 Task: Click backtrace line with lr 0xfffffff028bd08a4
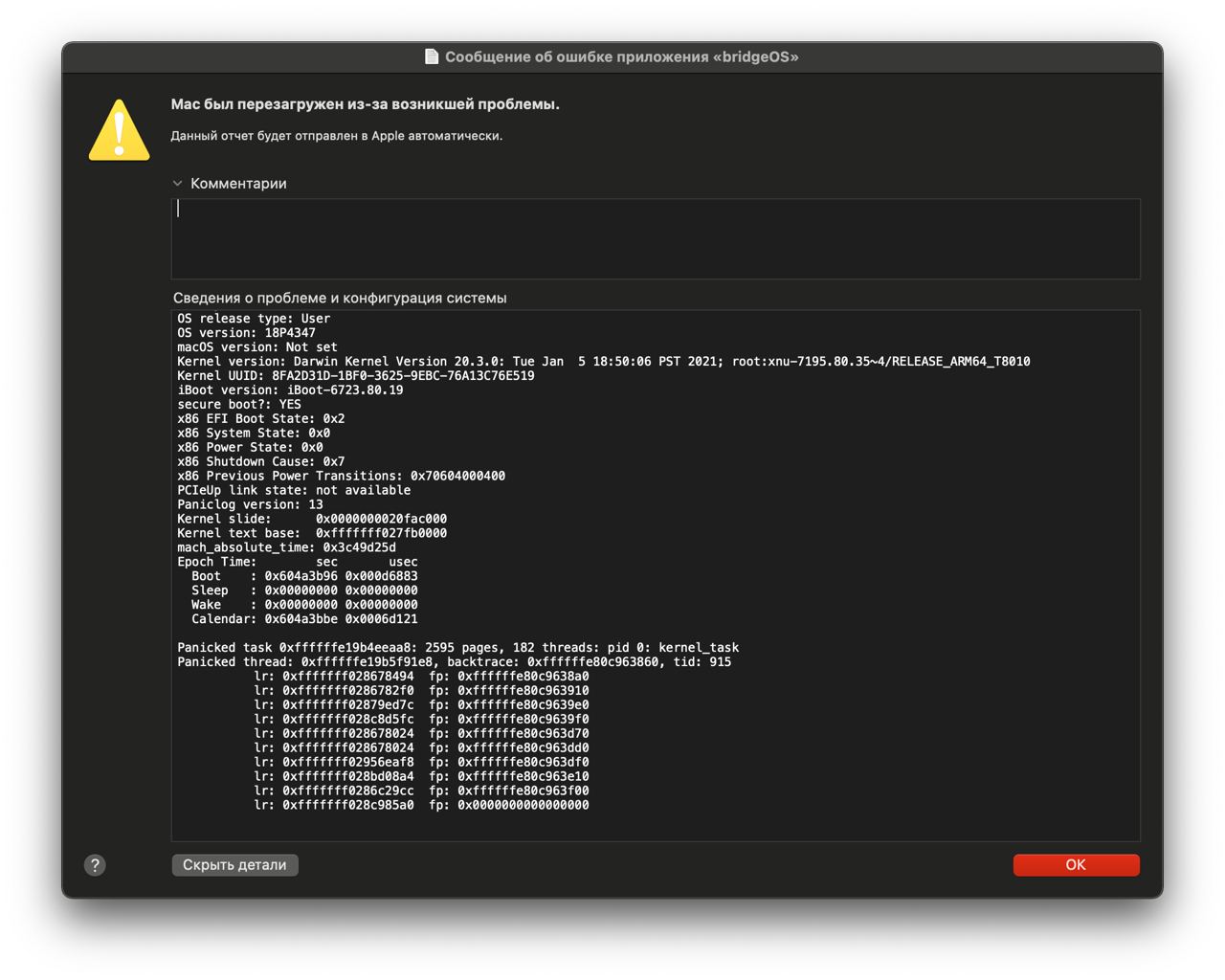pos(422,778)
